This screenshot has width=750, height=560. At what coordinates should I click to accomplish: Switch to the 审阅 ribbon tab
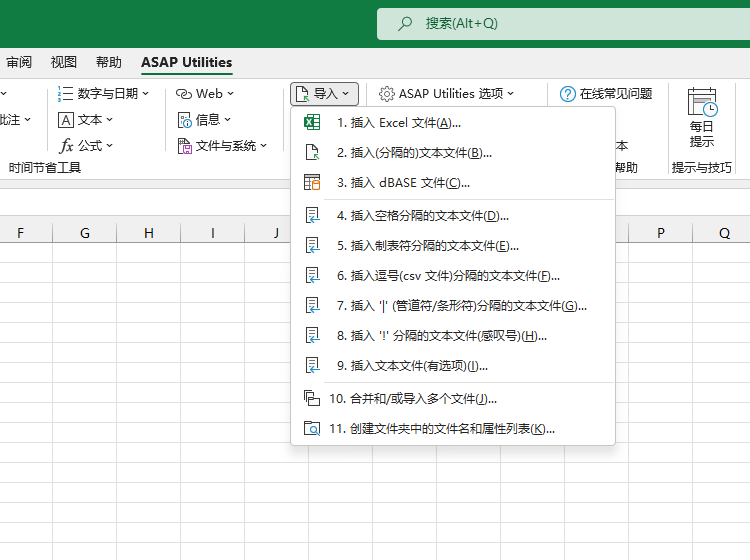click(x=19, y=62)
